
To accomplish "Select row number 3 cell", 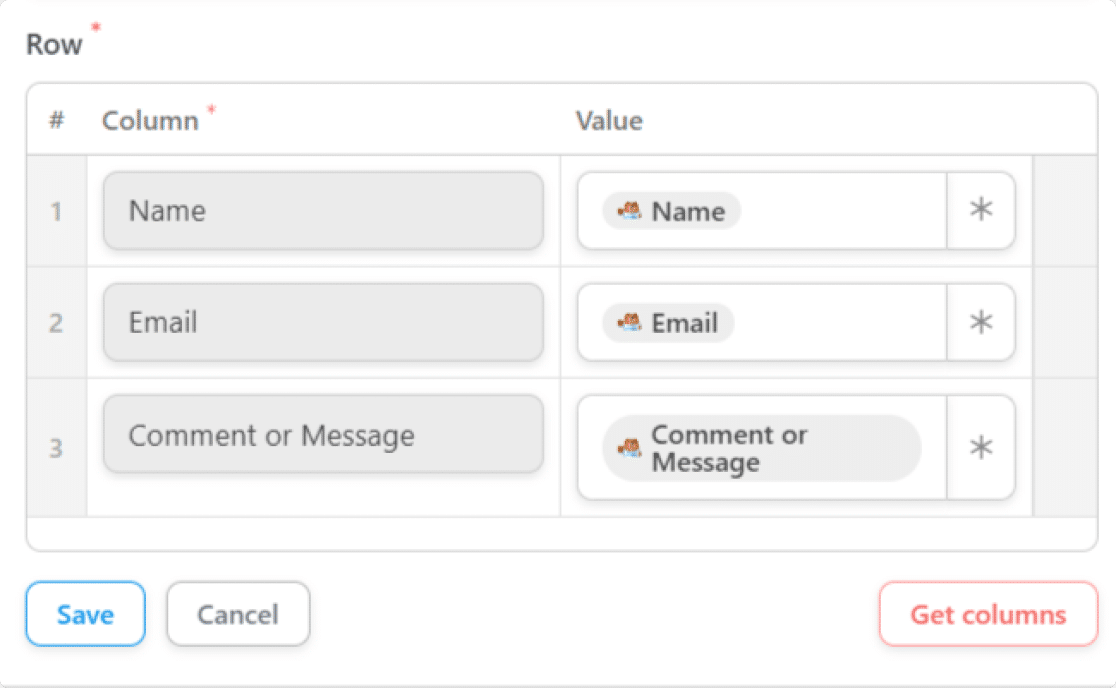I will coord(56,448).
